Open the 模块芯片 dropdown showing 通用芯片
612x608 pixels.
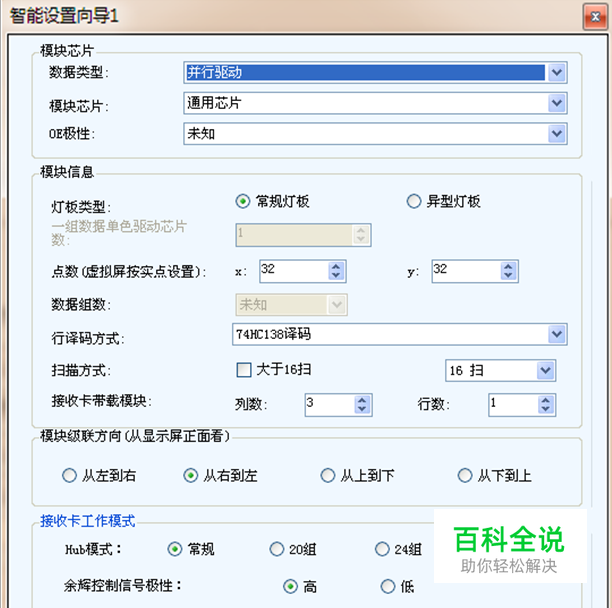(375, 103)
